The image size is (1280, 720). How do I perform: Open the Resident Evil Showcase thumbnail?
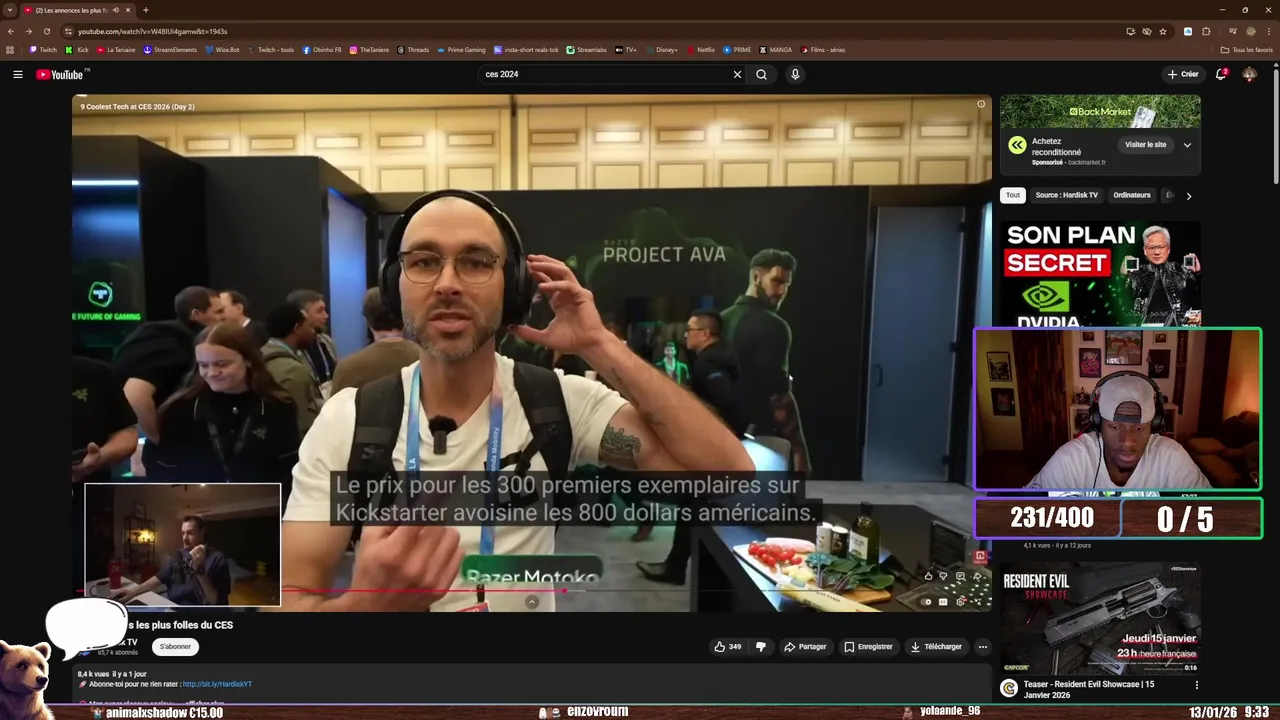click(x=1100, y=619)
